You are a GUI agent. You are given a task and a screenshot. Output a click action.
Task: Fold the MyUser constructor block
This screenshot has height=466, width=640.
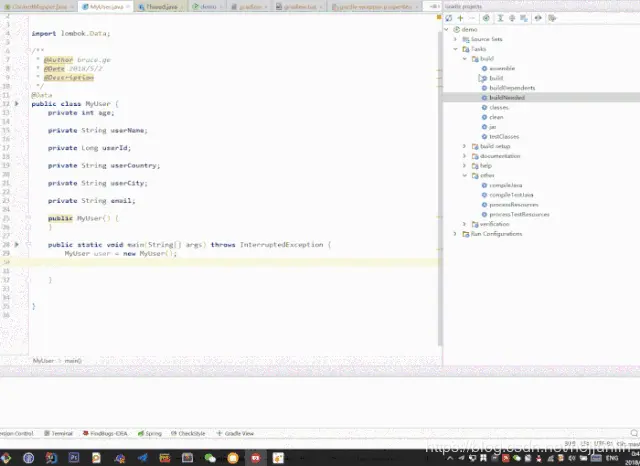pyautogui.click(x=28, y=218)
